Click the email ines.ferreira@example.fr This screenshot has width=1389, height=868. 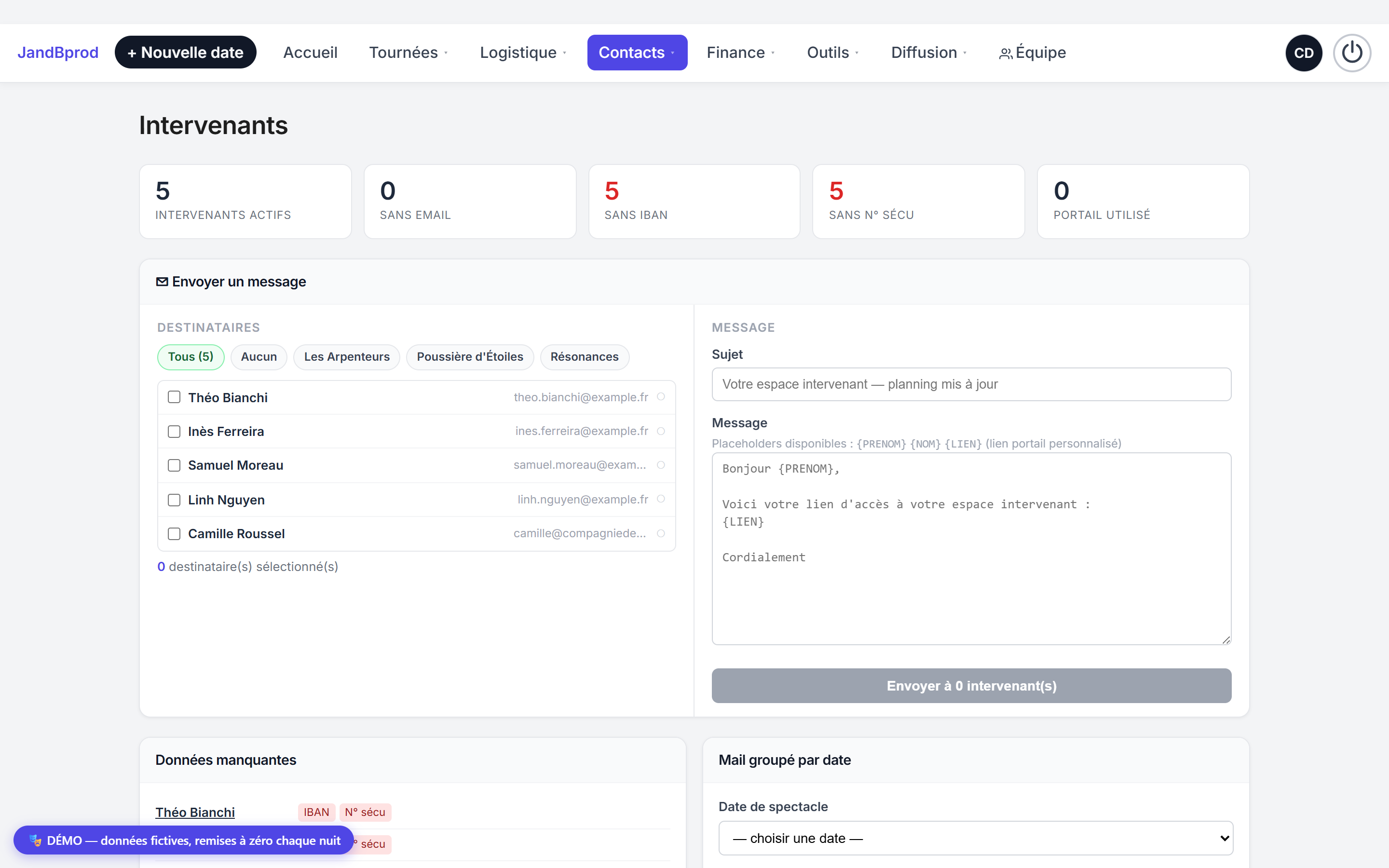point(582,431)
